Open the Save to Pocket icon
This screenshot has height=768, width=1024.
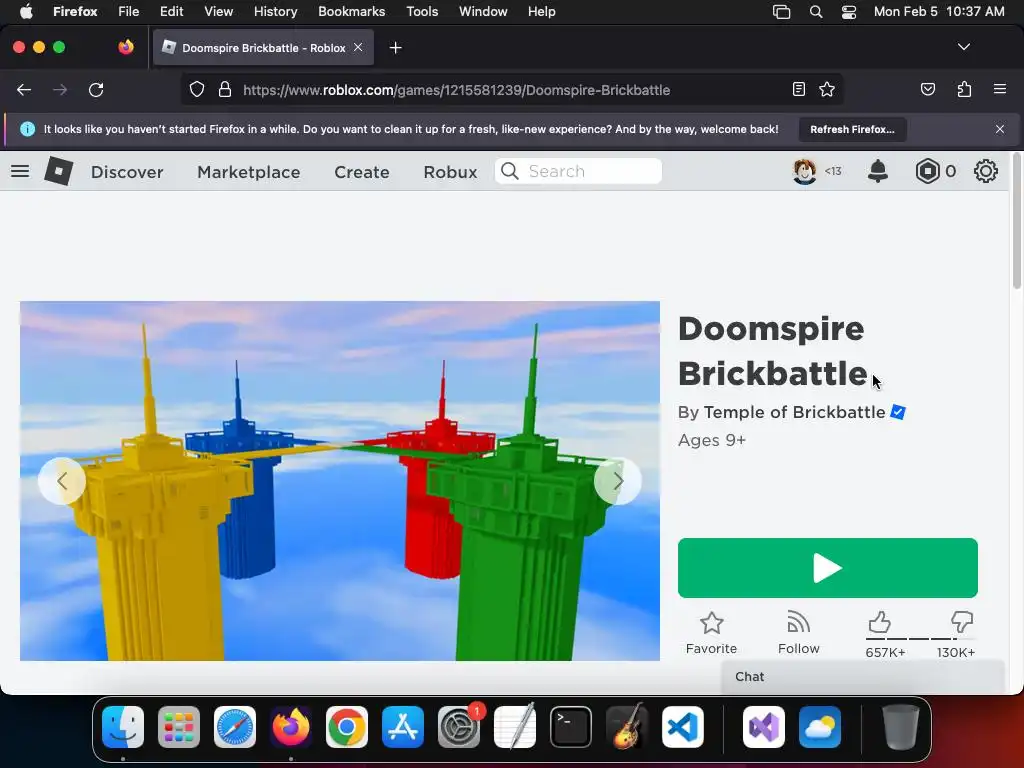tap(927, 89)
